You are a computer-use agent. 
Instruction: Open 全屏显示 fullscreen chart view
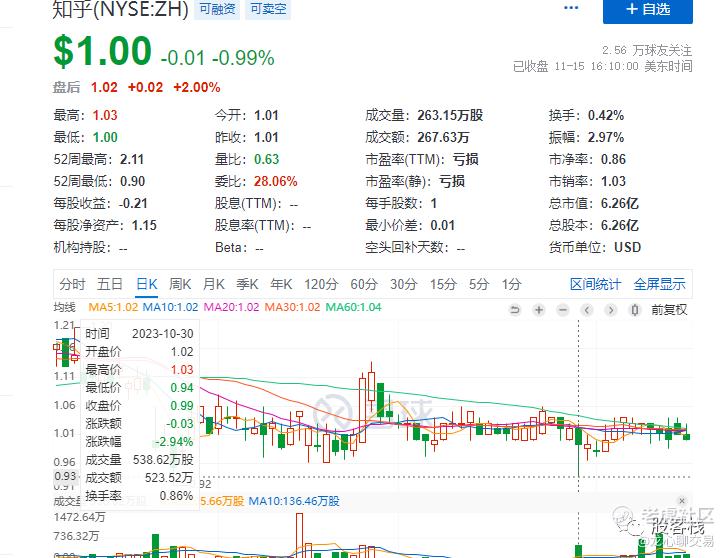[659, 284]
